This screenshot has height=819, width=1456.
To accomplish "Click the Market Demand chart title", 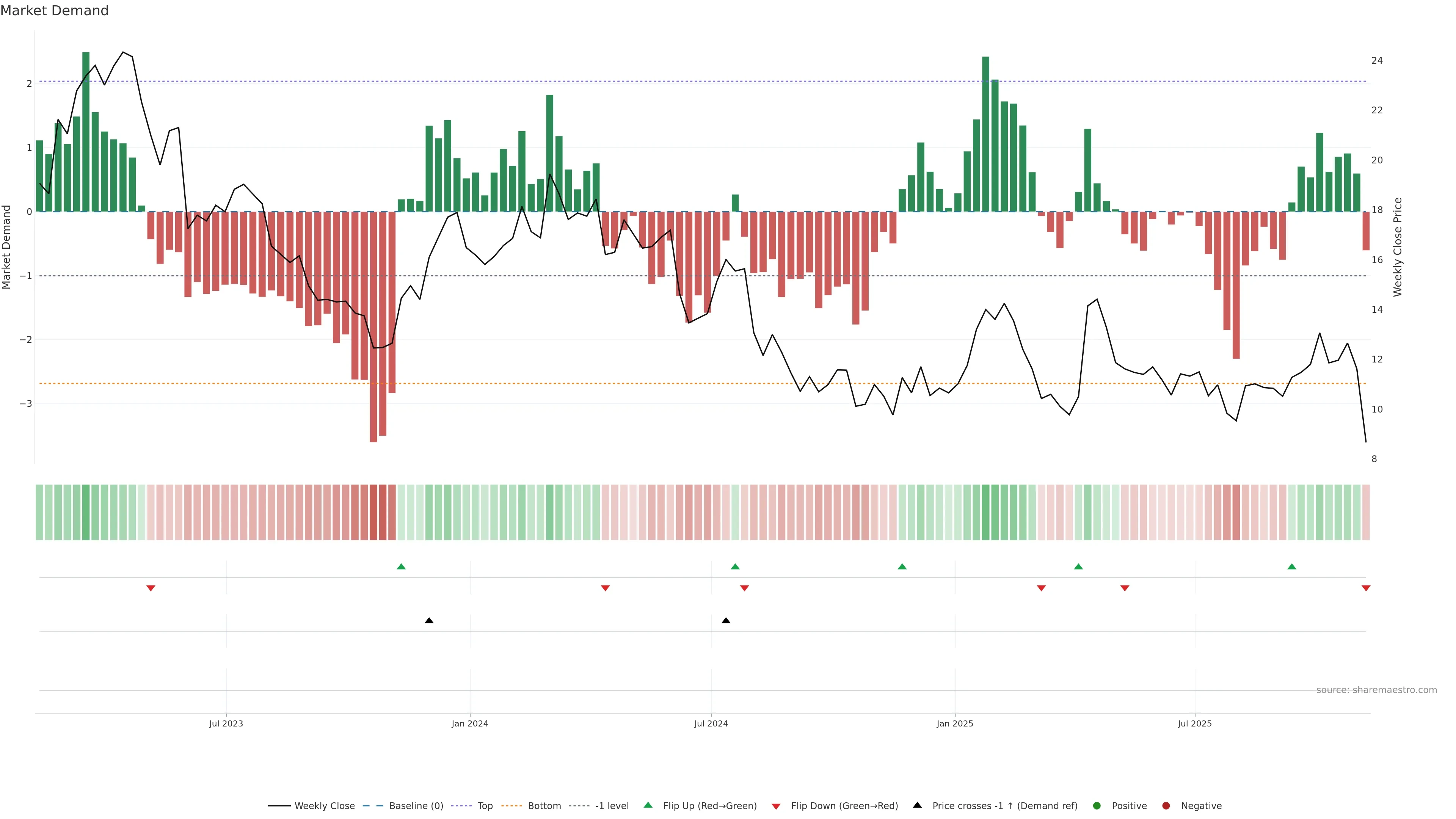I will tap(54, 11).
